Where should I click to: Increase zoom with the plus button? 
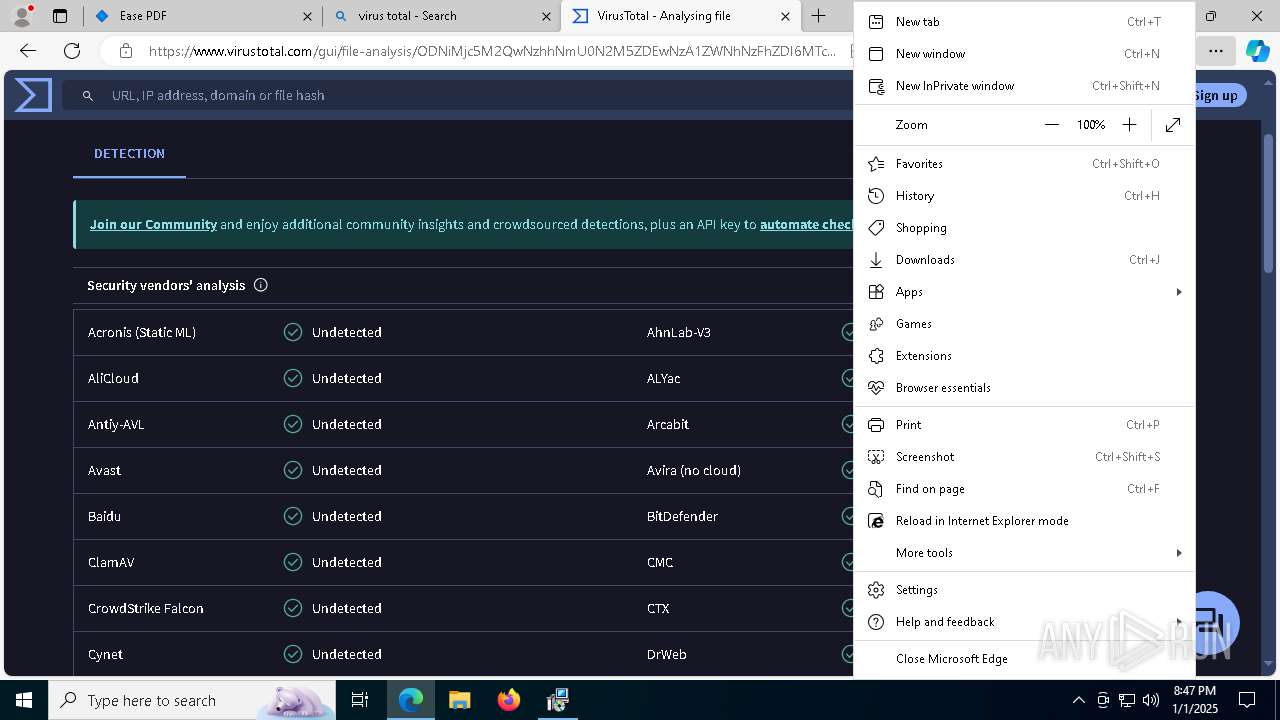click(1129, 125)
